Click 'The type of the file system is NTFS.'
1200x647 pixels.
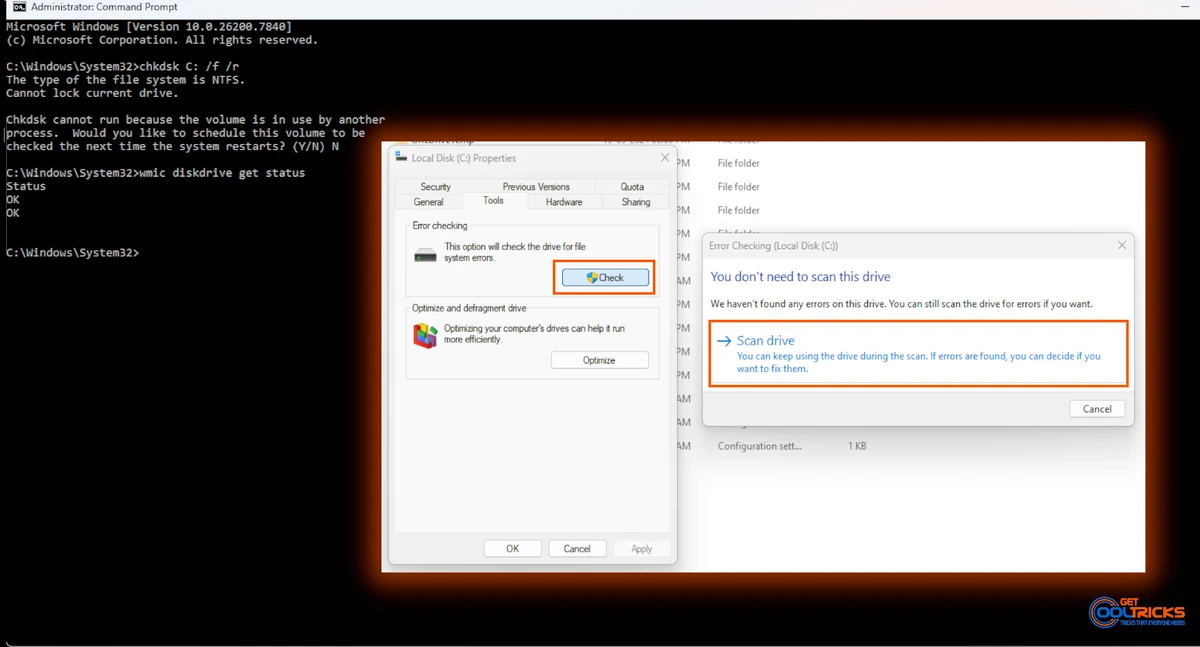[x=125, y=80]
